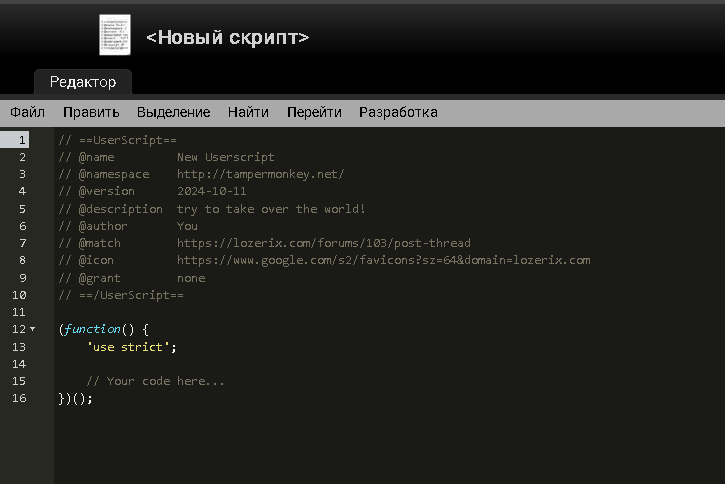Click the @description text line

coord(271,209)
